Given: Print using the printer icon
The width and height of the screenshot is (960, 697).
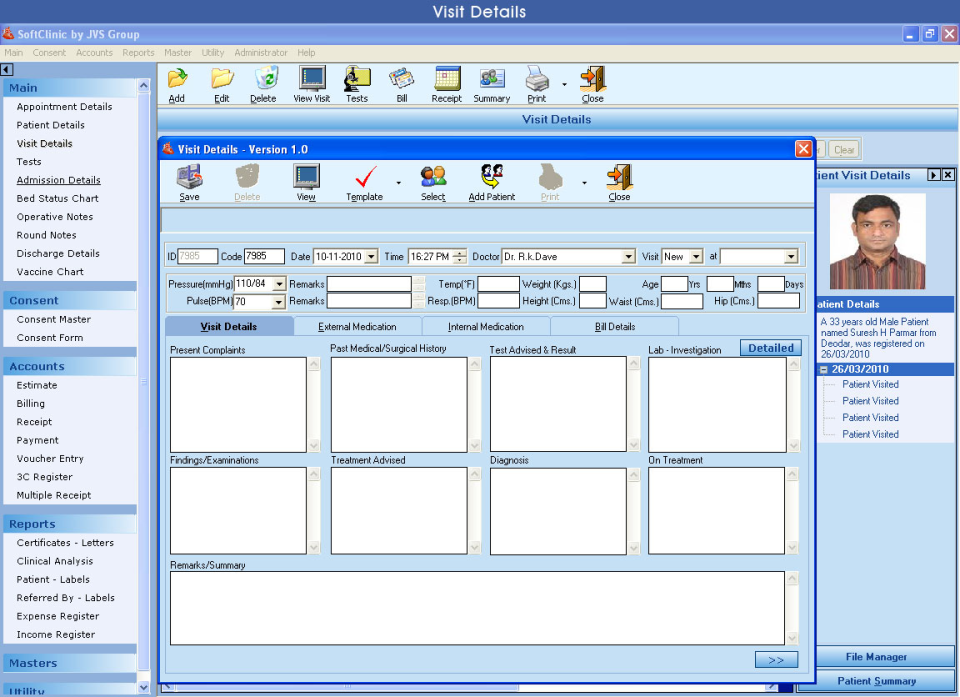Looking at the screenshot, I should (536, 83).
